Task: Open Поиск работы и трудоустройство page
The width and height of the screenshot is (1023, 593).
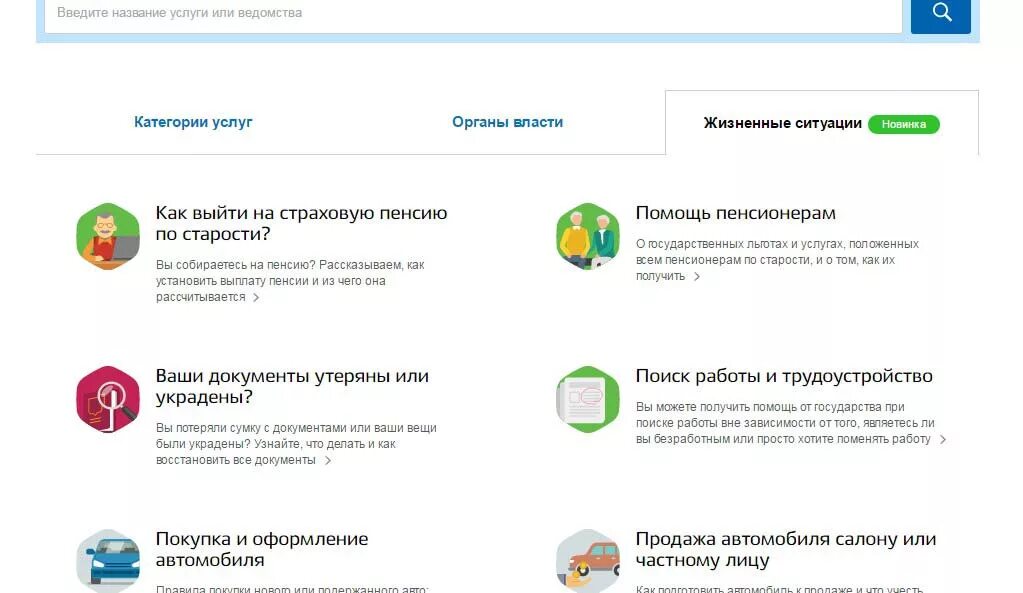Action: (x=783, y=375)
